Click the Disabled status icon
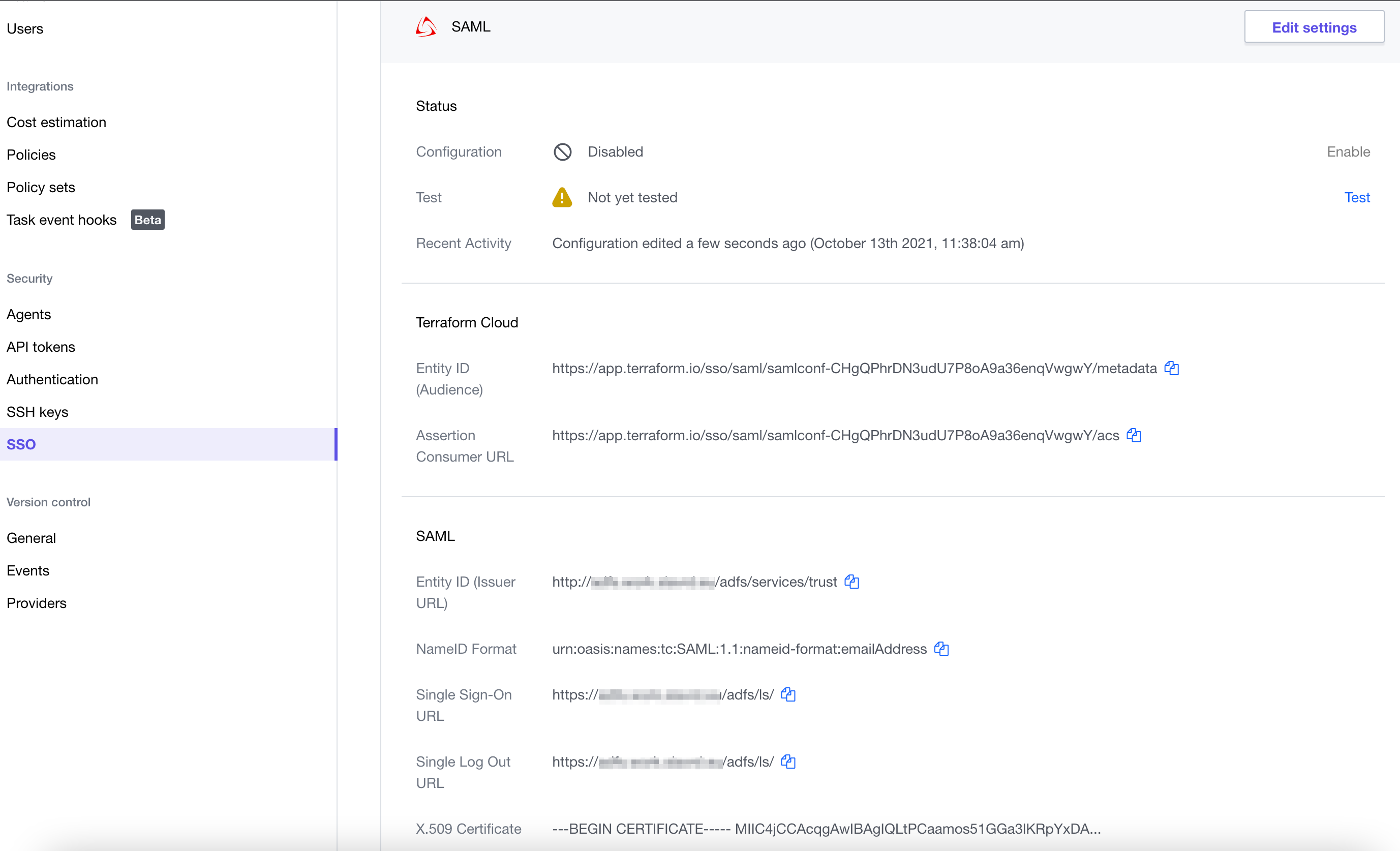The height and width of the screenshot is (851, 1400). [x=563, y=151]
